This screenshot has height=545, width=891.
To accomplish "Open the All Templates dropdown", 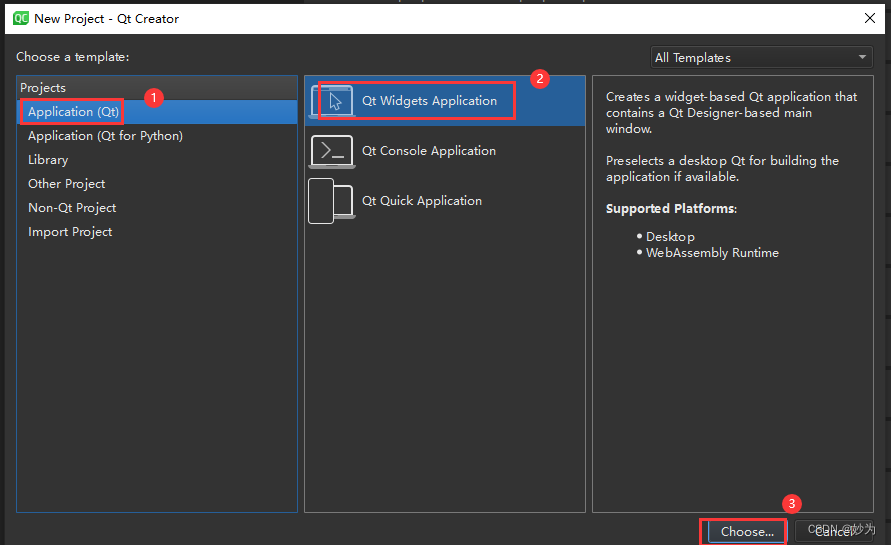I will pyautogui.click(x=761, y=57).
